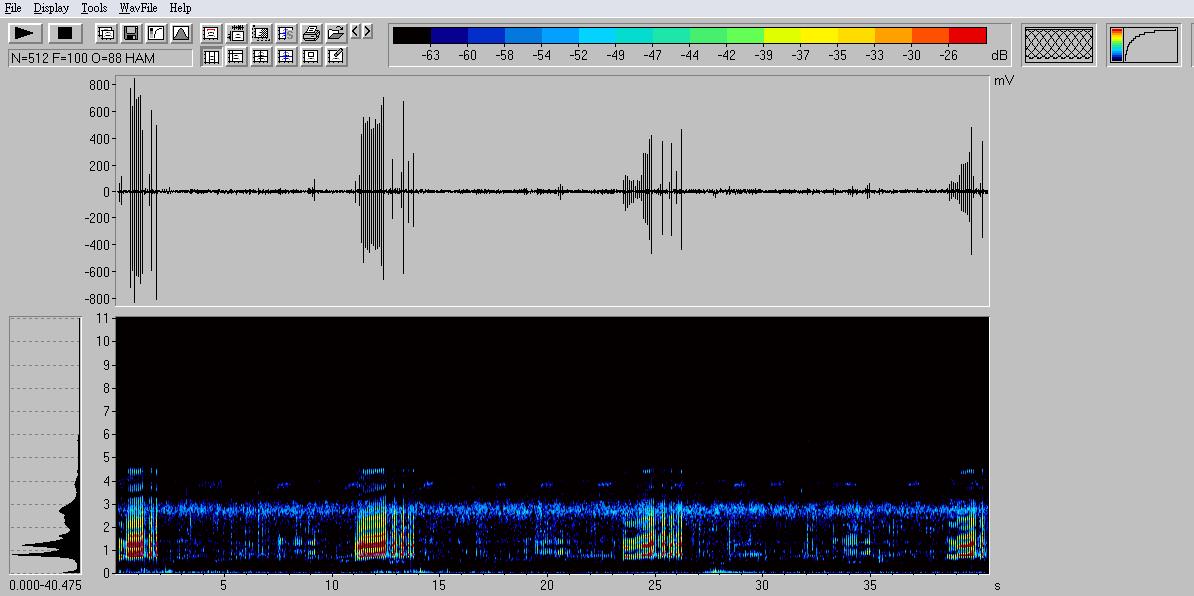Click the bell-curve spectrum icon

(181, 33)
